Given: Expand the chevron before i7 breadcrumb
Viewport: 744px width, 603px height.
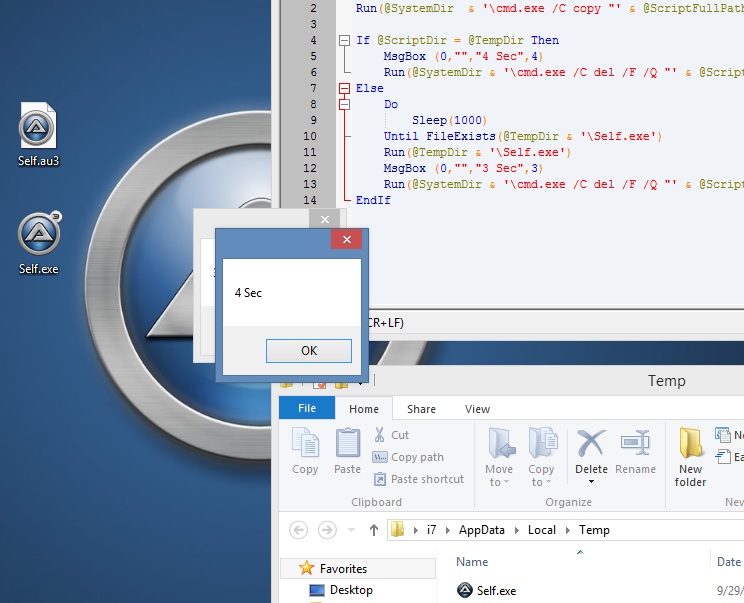Looking at the screenshot, I should (415, 530).
